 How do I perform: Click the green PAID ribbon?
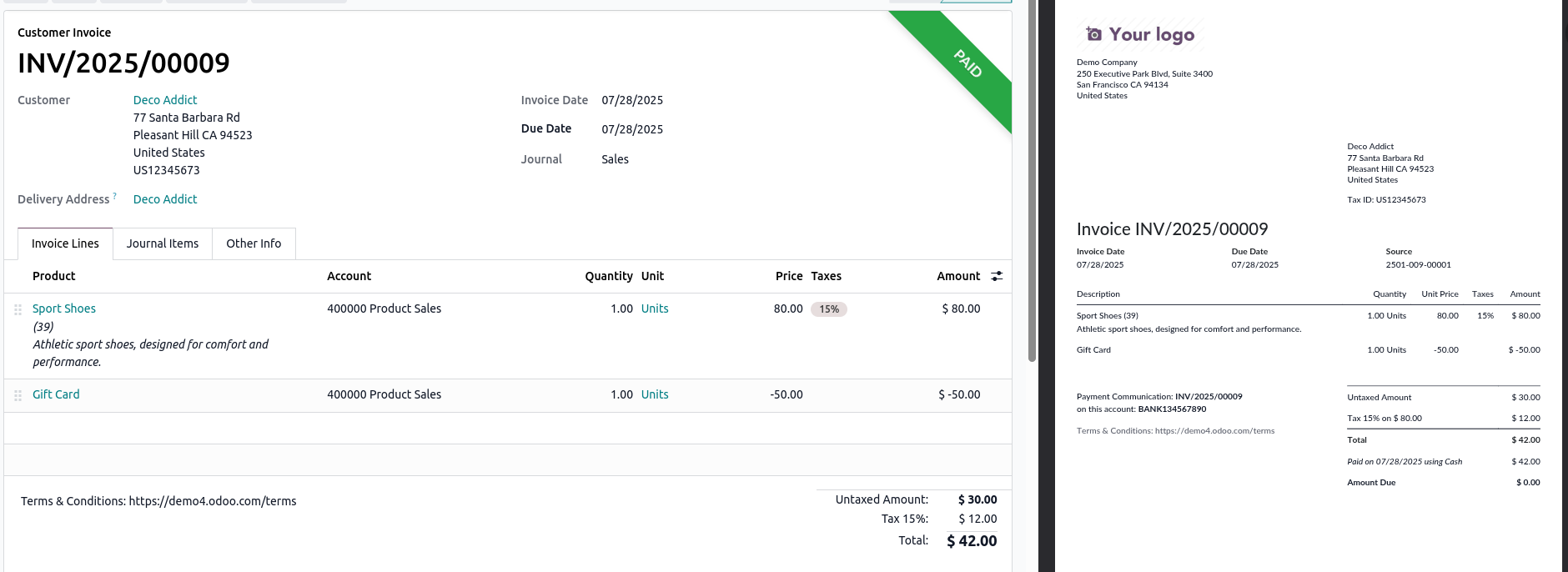coord(967,64)
